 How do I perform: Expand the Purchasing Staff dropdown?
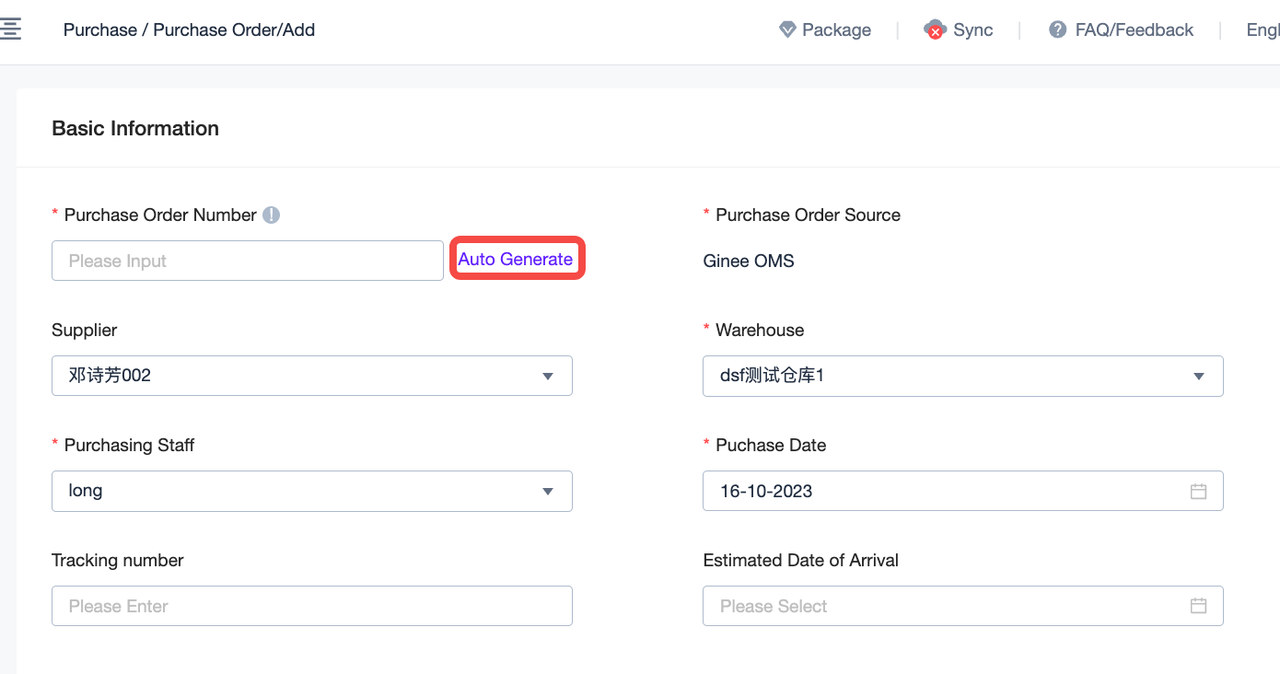(x=548, y=490)
